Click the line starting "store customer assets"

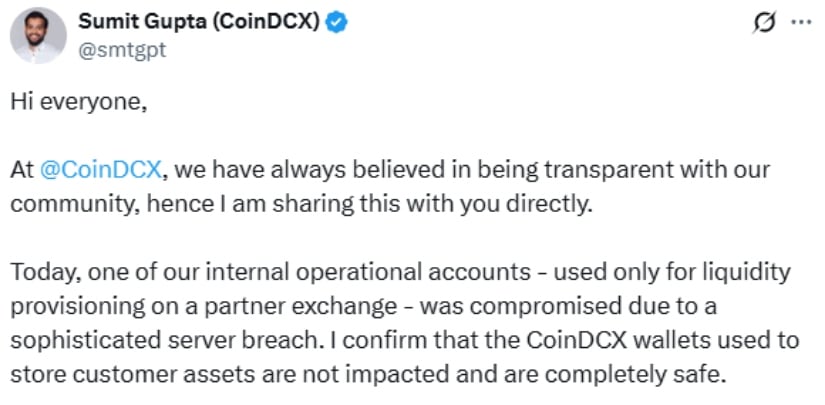[368, 374]
